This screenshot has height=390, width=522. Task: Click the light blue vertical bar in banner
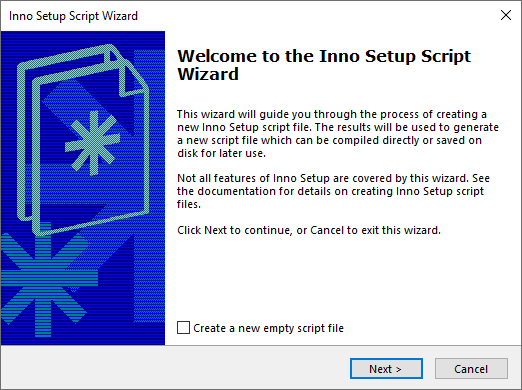149,186
